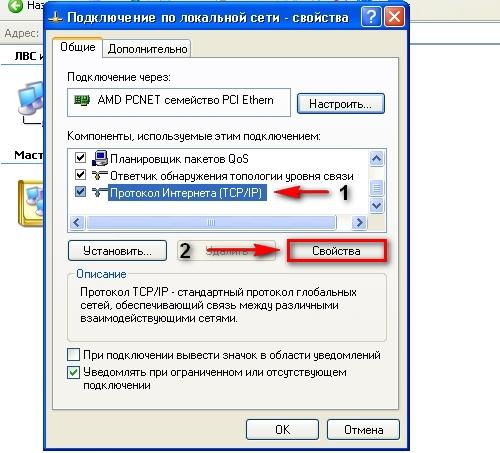This screenshot has width=500, height=453.
Task: Click the component list up arrow
Action: [376, 159]
